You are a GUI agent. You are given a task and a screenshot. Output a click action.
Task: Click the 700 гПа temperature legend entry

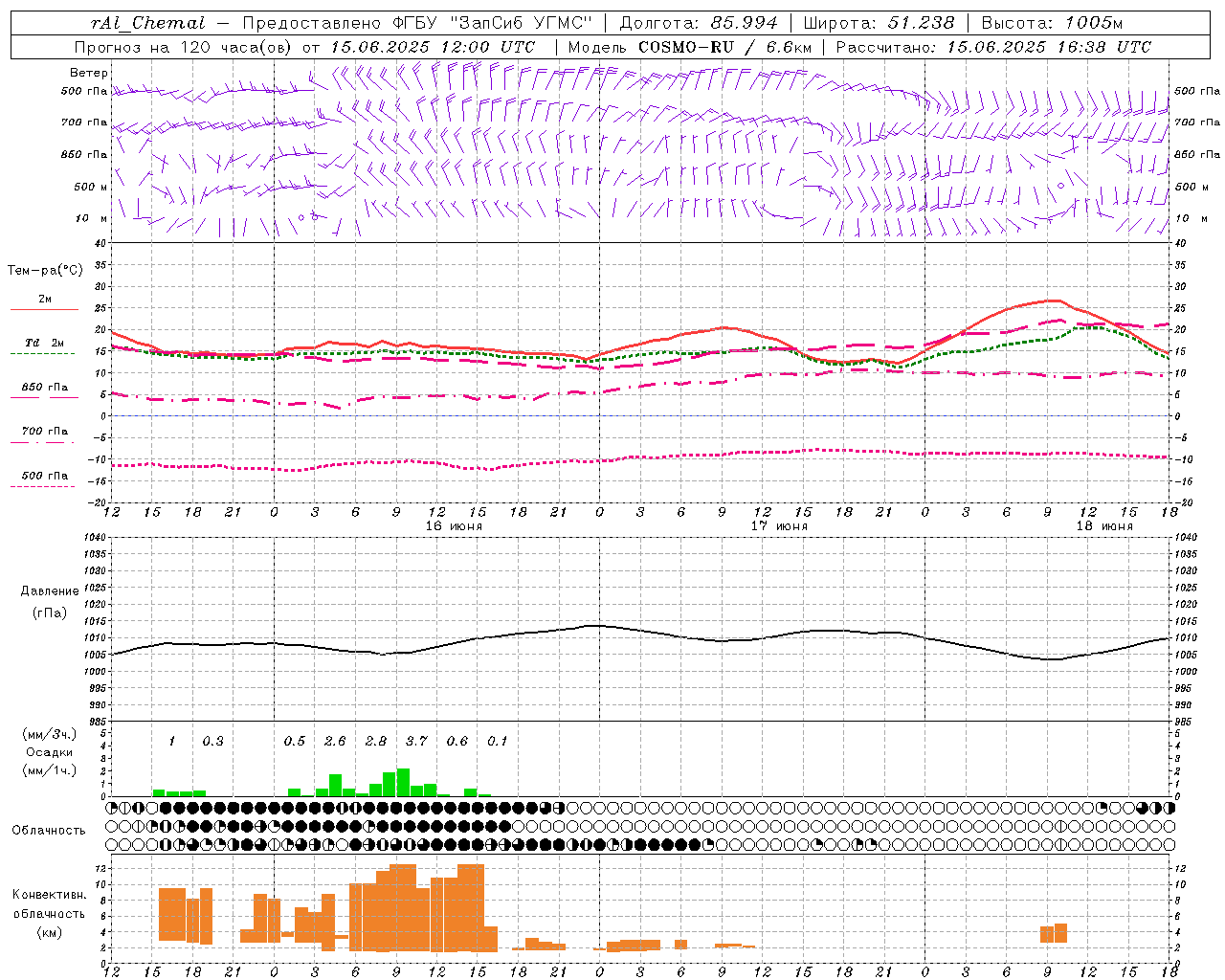tap(45, 432)
